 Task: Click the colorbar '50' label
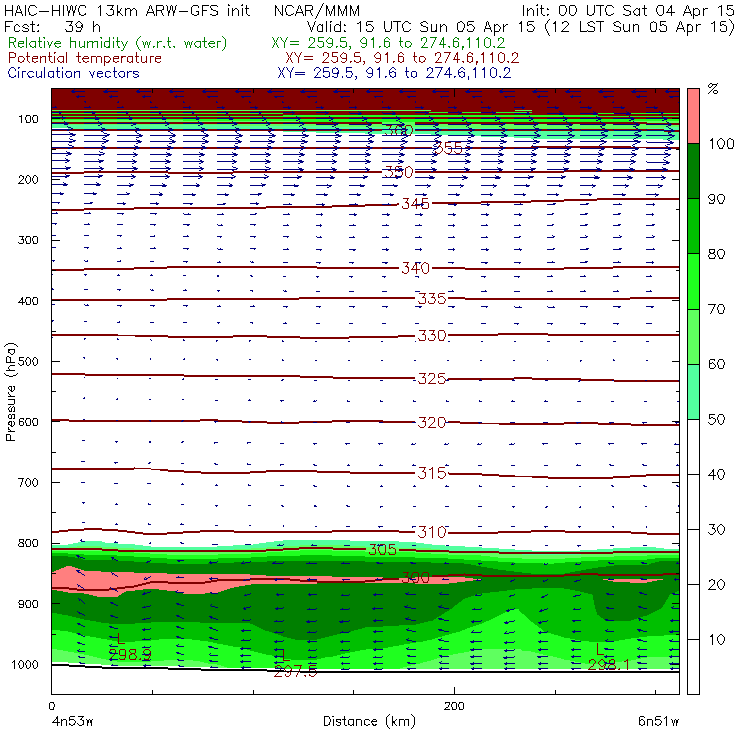tap(717, 419)
